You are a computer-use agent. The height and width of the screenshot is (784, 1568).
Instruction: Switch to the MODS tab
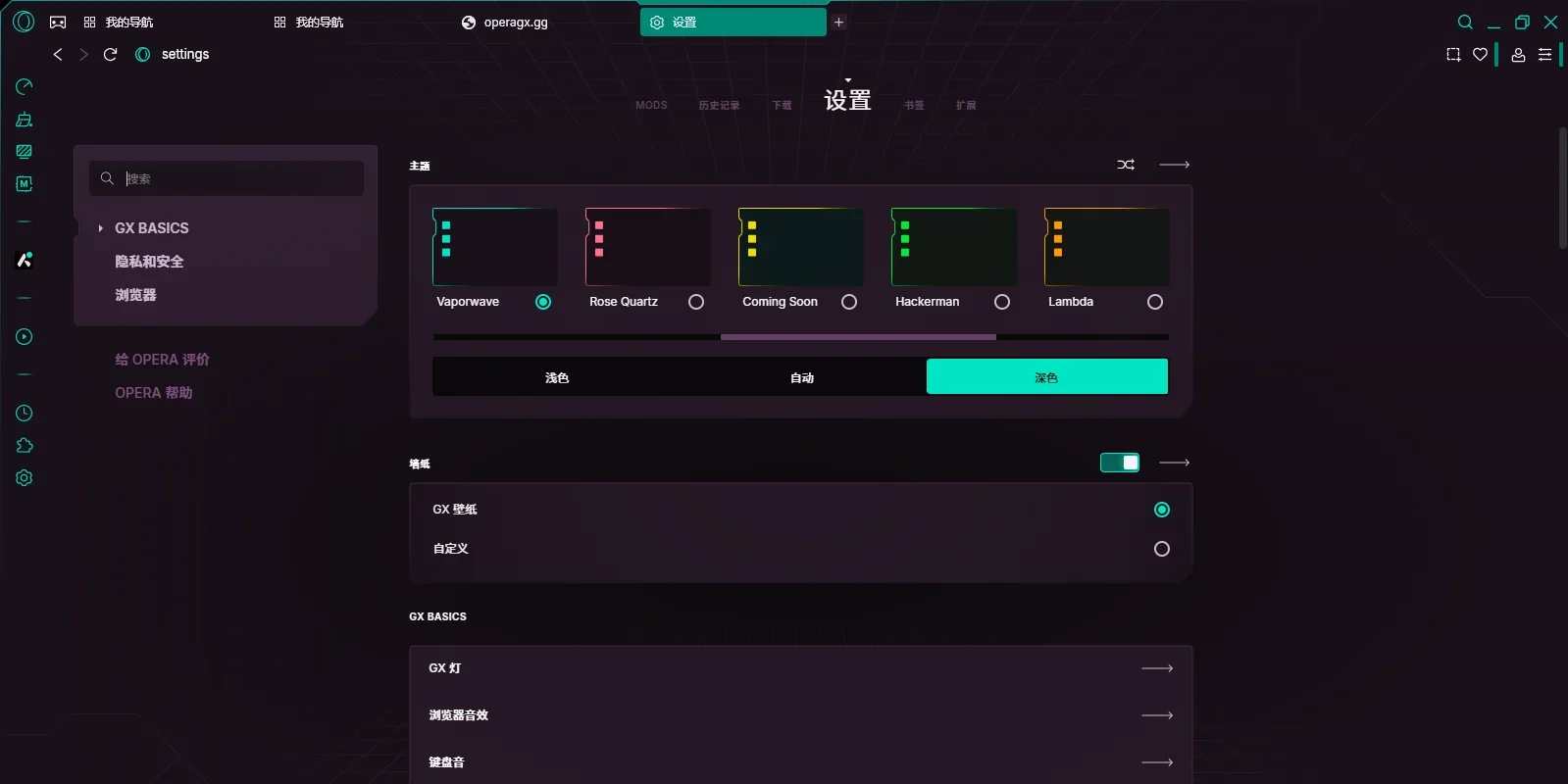pyautogui.click(x=651, y=105)
